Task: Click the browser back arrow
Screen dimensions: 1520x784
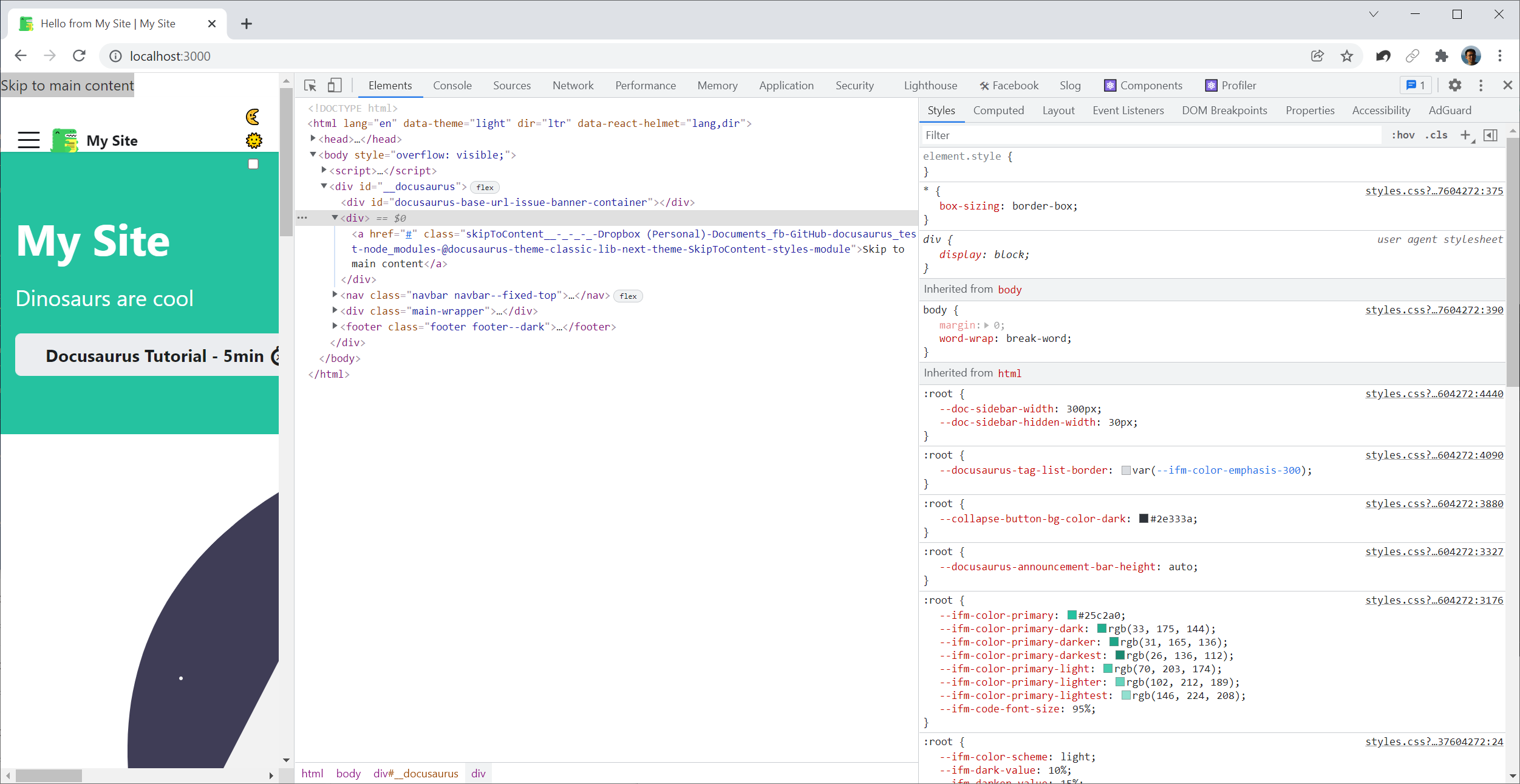Action: tap(21, 56)
